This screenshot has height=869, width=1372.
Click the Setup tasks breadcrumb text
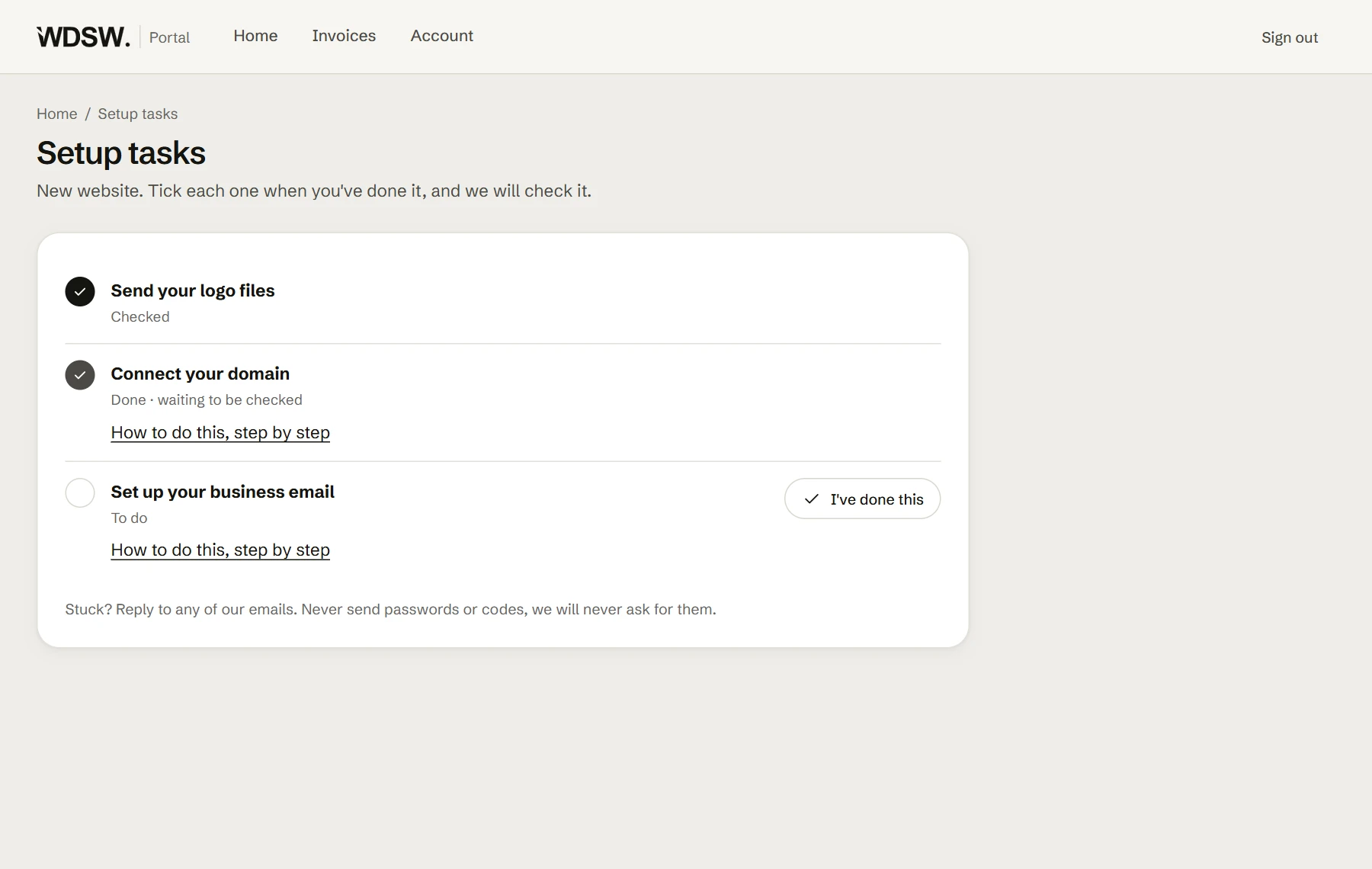point(137,114)
